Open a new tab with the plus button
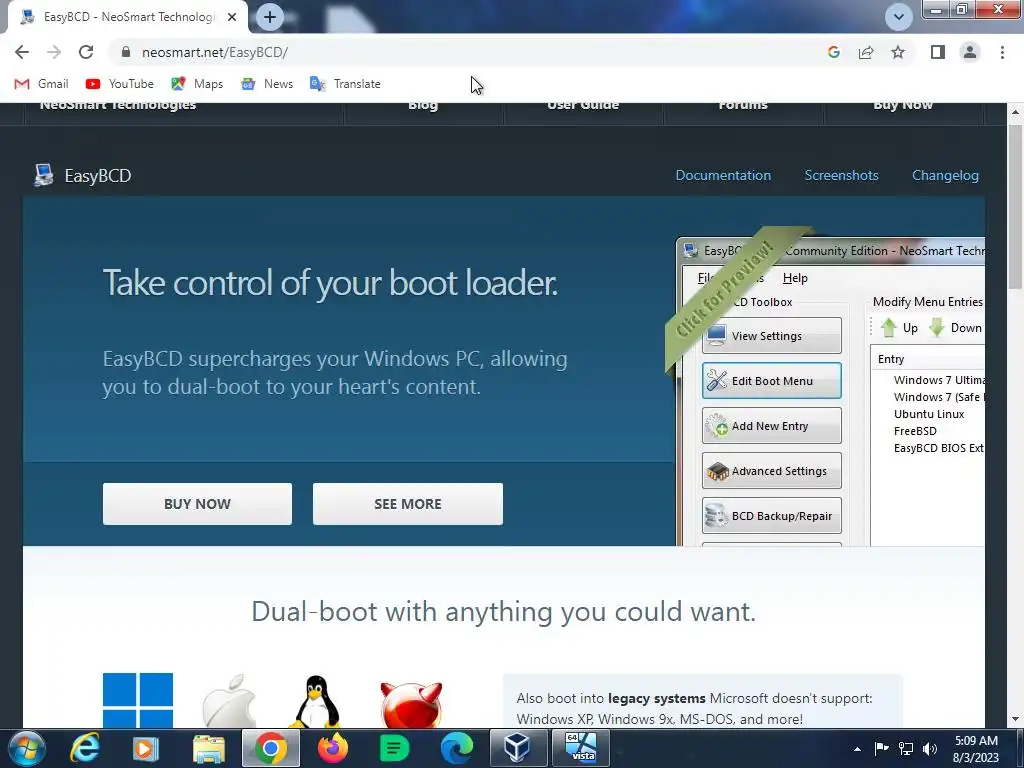The width and height of the screenshot is (1024, 768). tap(270, 17)
